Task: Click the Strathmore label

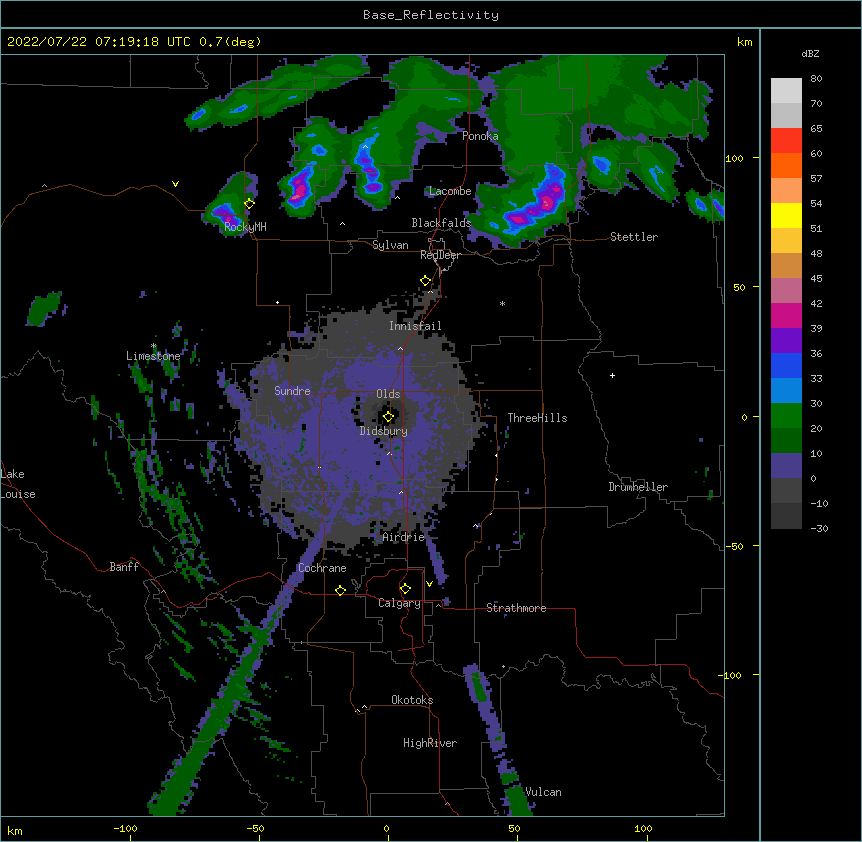Action: pyautogui.click(x=516, y=608)
